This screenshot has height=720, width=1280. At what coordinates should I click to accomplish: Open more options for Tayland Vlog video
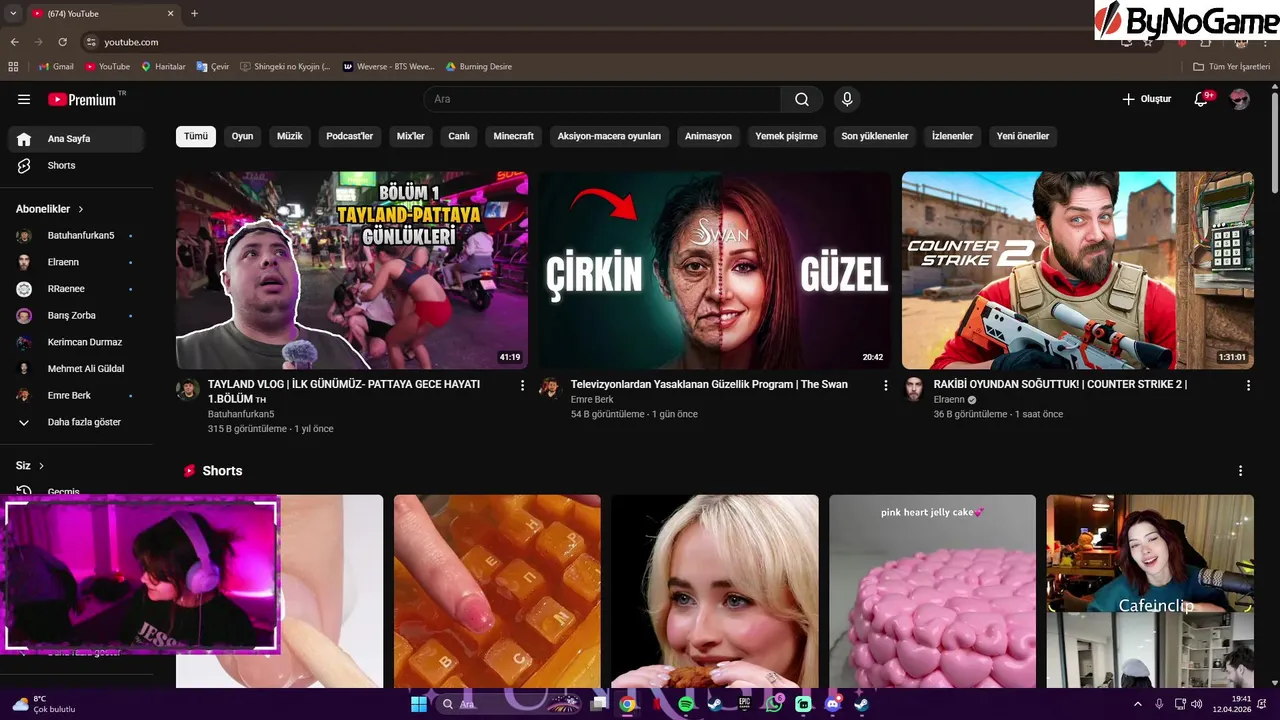[522, 385]
